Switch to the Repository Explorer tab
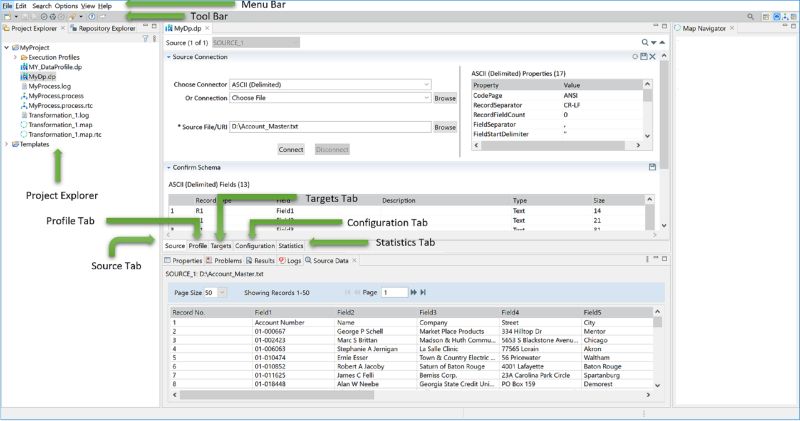This screenshot has height=421, width=800. [x=103, y=29]
